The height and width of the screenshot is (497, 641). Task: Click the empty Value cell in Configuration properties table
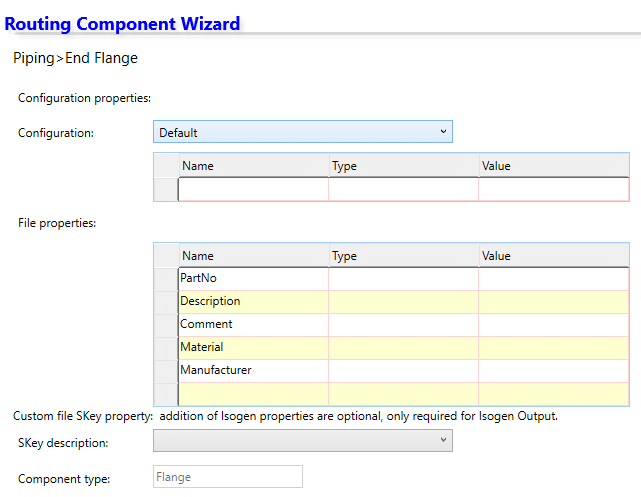[554, 189]
